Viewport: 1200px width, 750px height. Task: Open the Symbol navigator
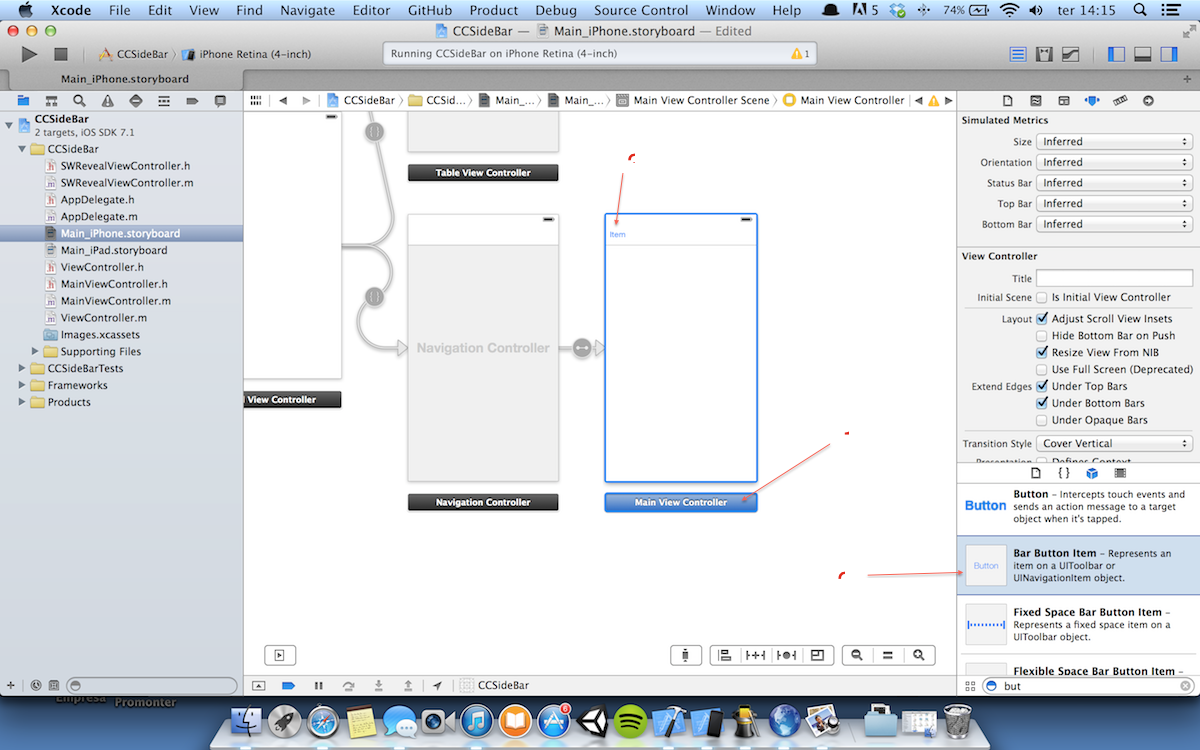tap(51, 100)
